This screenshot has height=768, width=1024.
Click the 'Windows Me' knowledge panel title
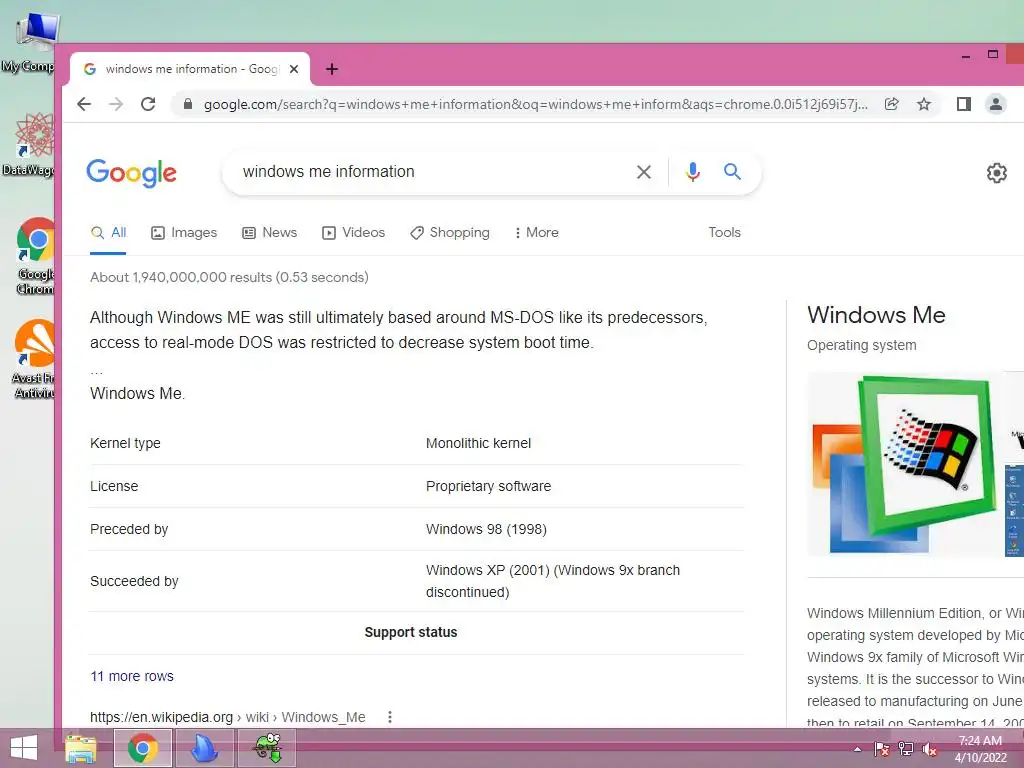tap(876, 315)
